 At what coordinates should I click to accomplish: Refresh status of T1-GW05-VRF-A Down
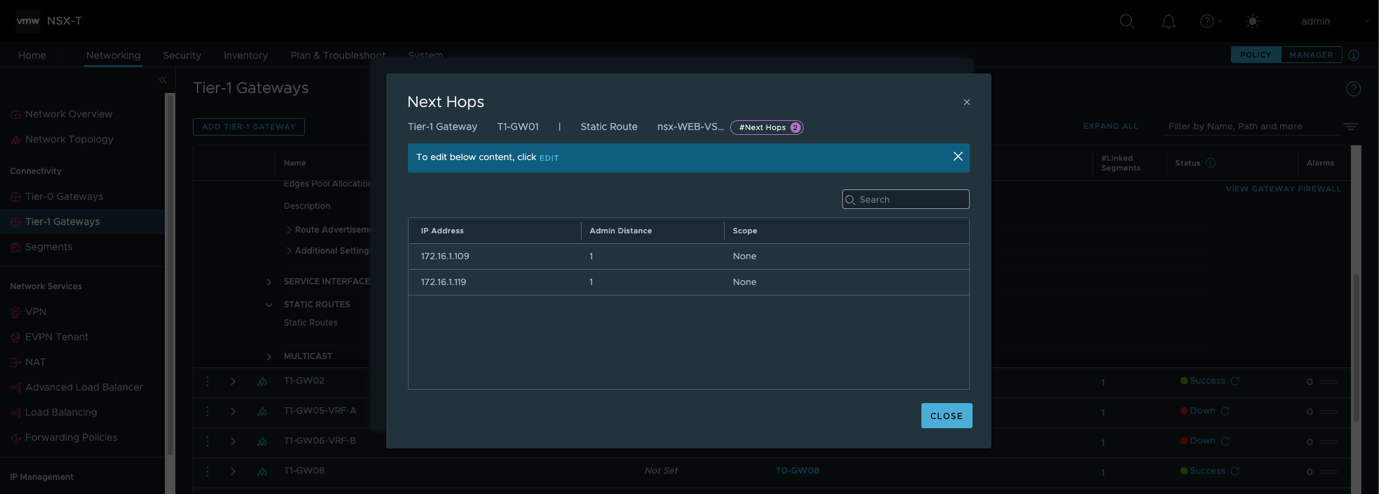[x=1225, y=411]
